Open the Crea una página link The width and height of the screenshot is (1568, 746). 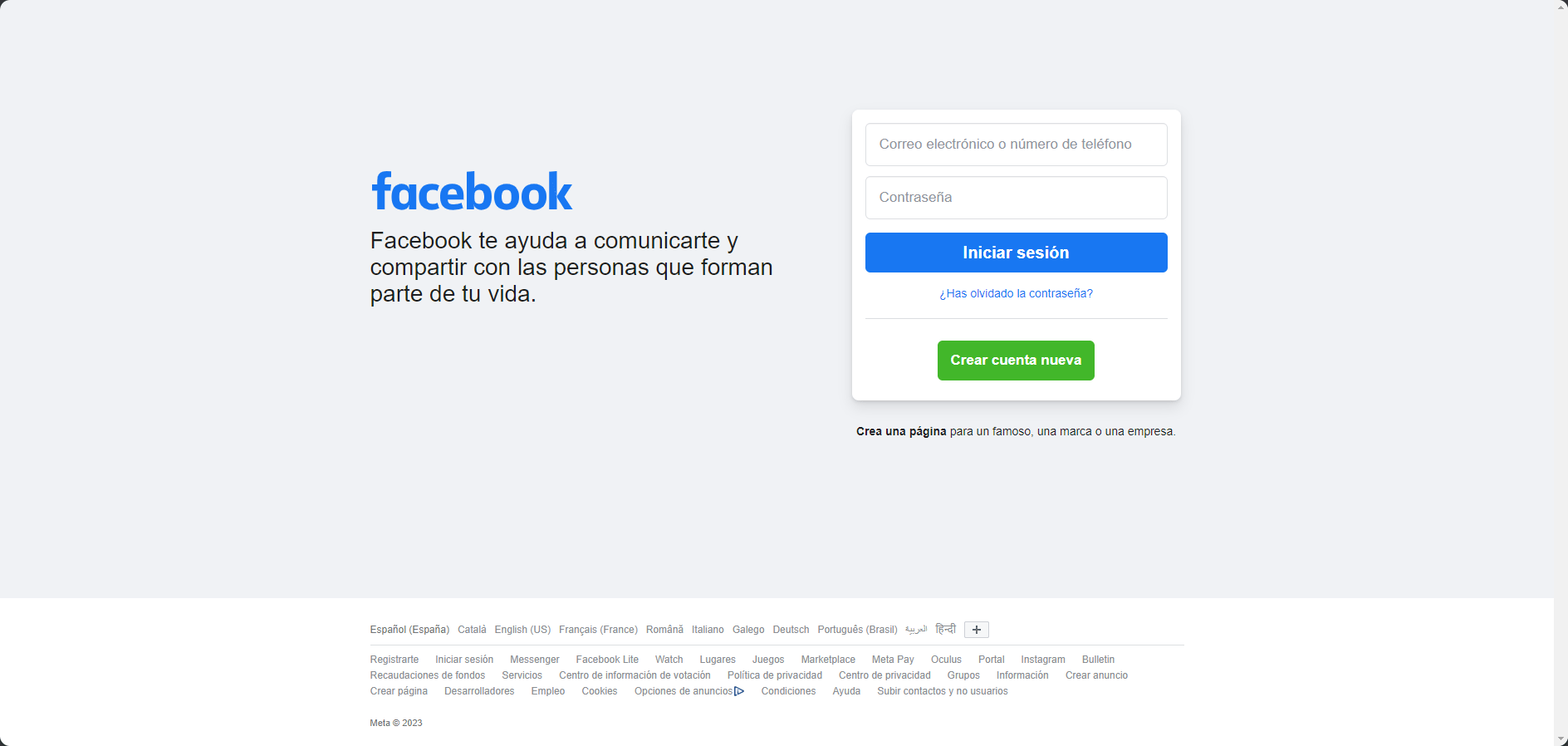[x=901, y=431]
